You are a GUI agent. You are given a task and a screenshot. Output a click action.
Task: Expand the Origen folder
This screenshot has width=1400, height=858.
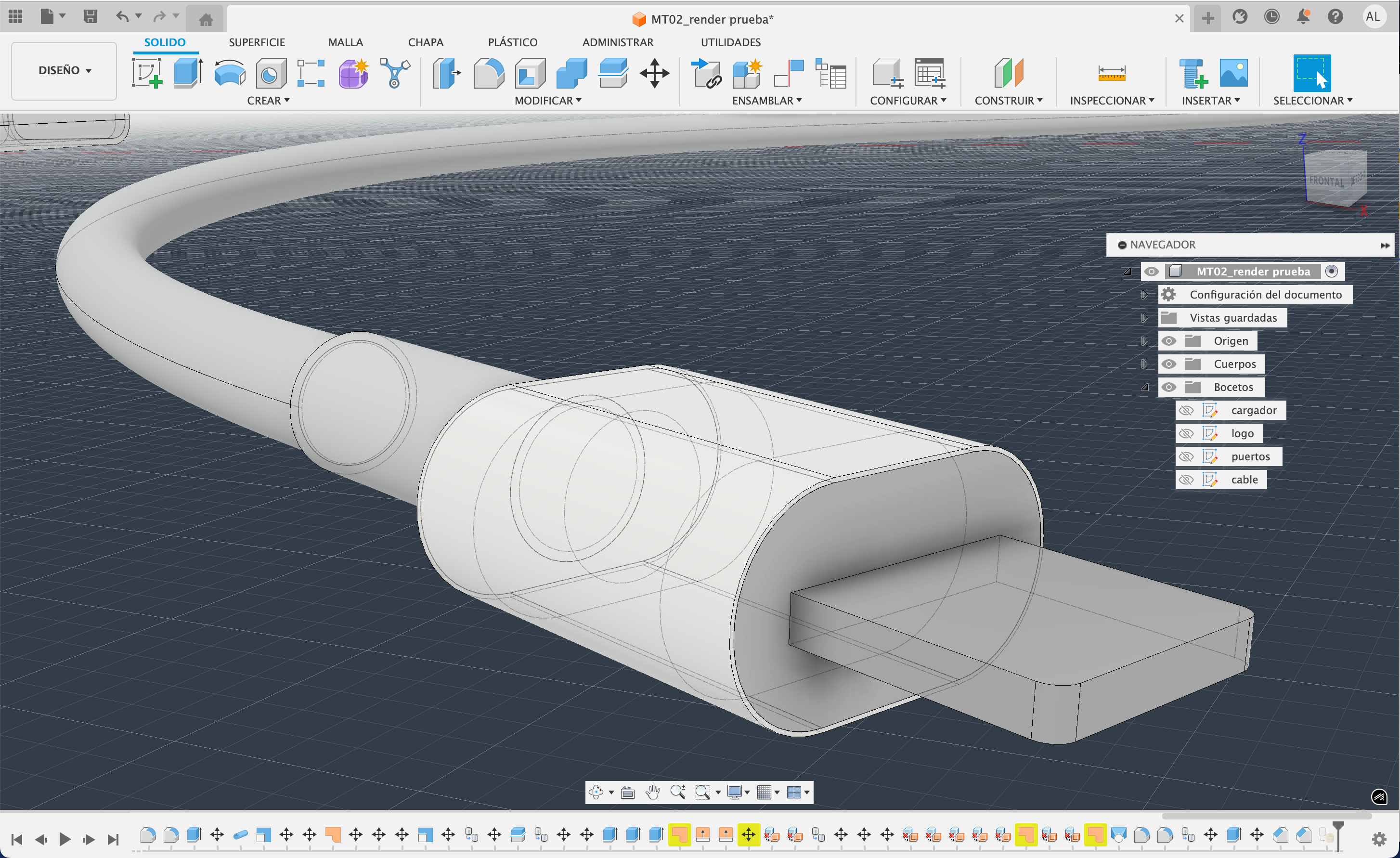pos(1144,341)
